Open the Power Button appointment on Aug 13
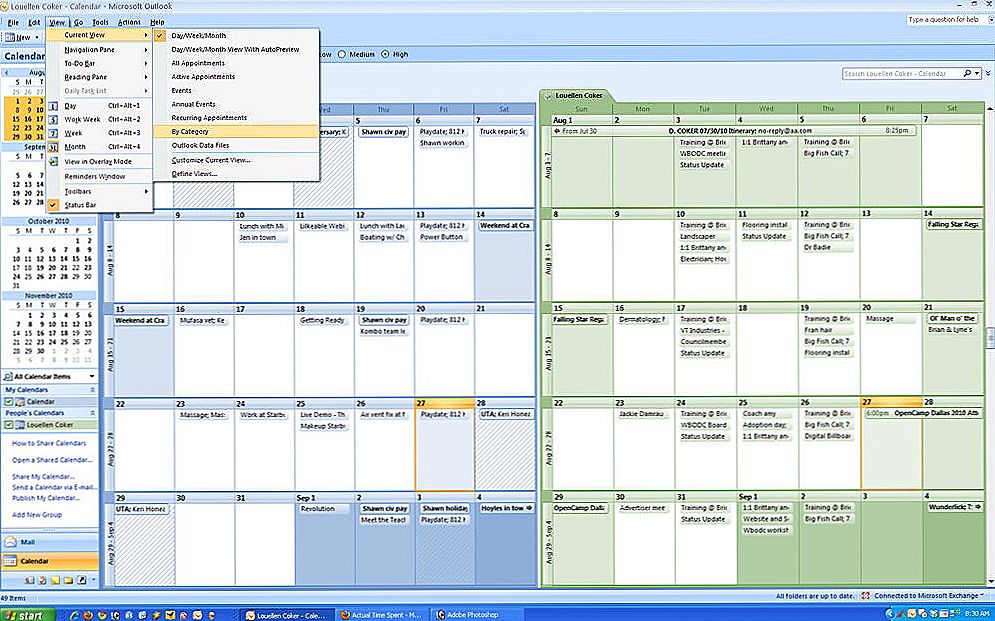The height and width of the screenshot is (621, 995). click(442, 237)
